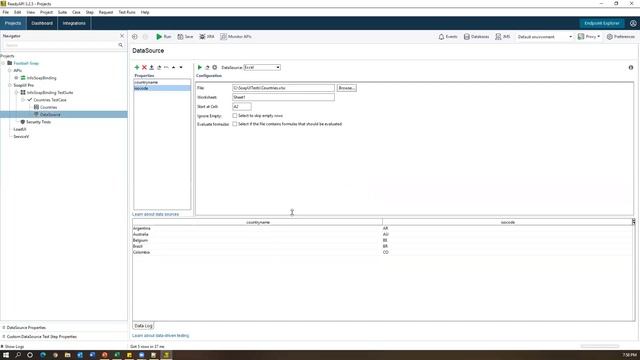This screenshot has height=360, width=640.
Task: Open Windows taskbar search
Action: pyautogui.click(x=18, y=355)
